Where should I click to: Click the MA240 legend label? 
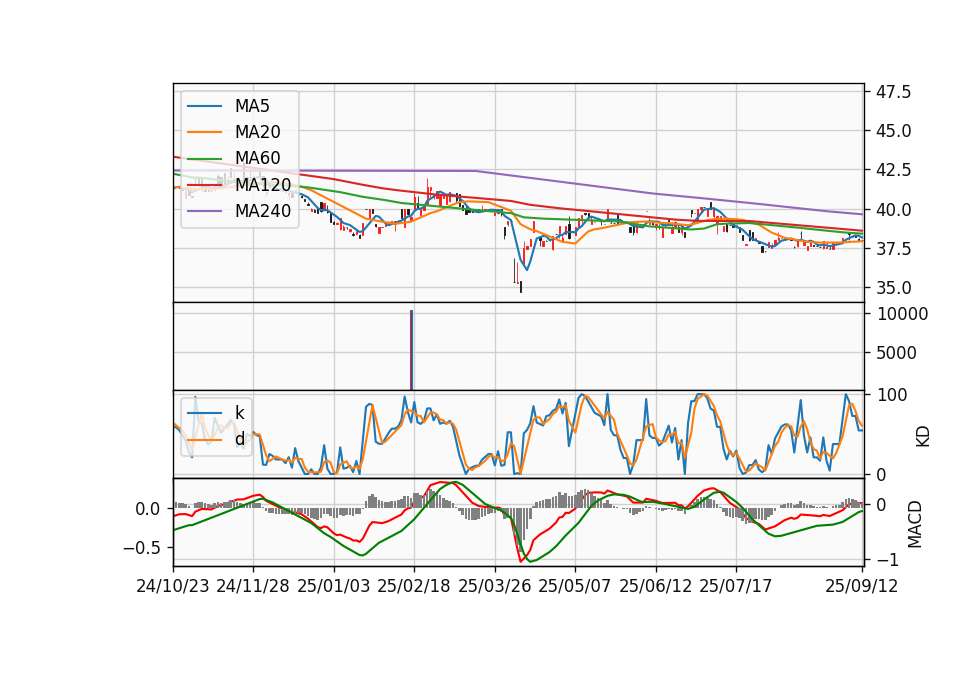click(263, 211)
